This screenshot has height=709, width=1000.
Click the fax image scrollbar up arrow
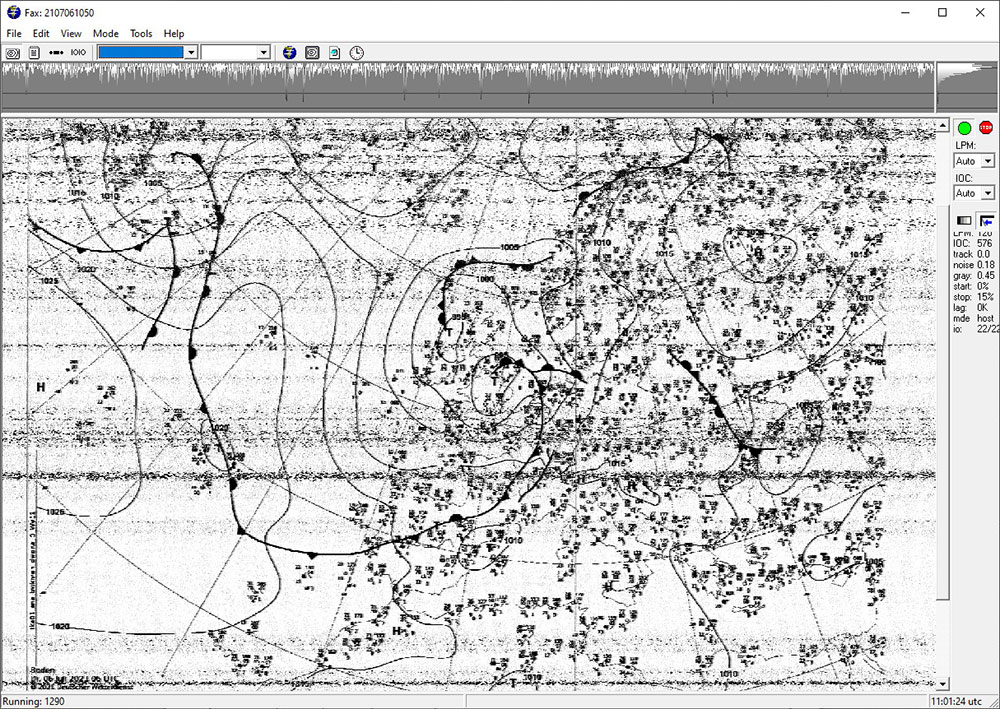point(942,126)
